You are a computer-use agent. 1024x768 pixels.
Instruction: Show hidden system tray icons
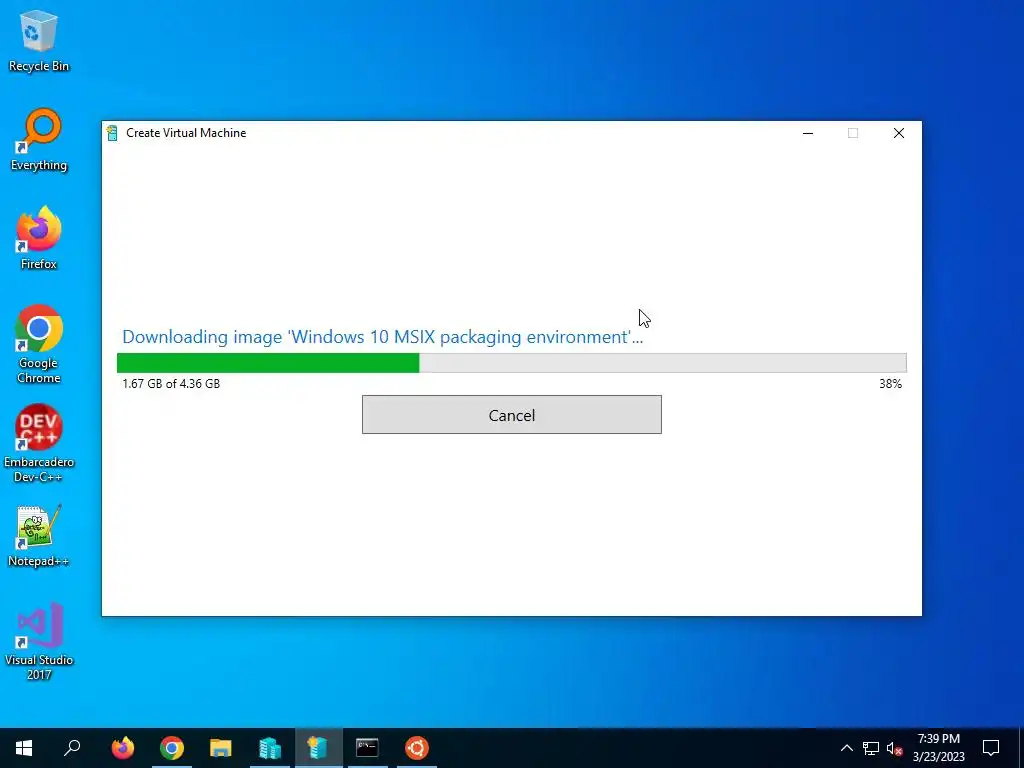pyautogui.click(x=846, y=748)
